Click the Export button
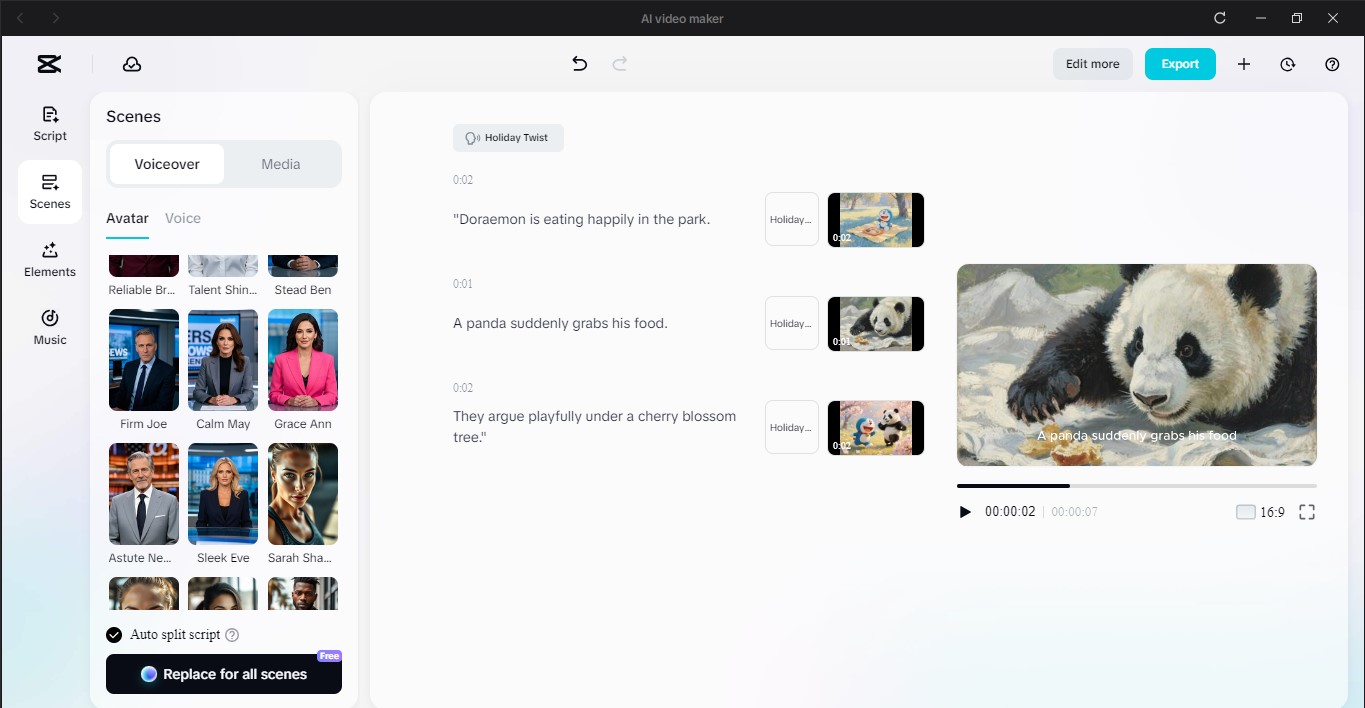The width and height of the screenshot is (1365, 708). (1180, 63)
